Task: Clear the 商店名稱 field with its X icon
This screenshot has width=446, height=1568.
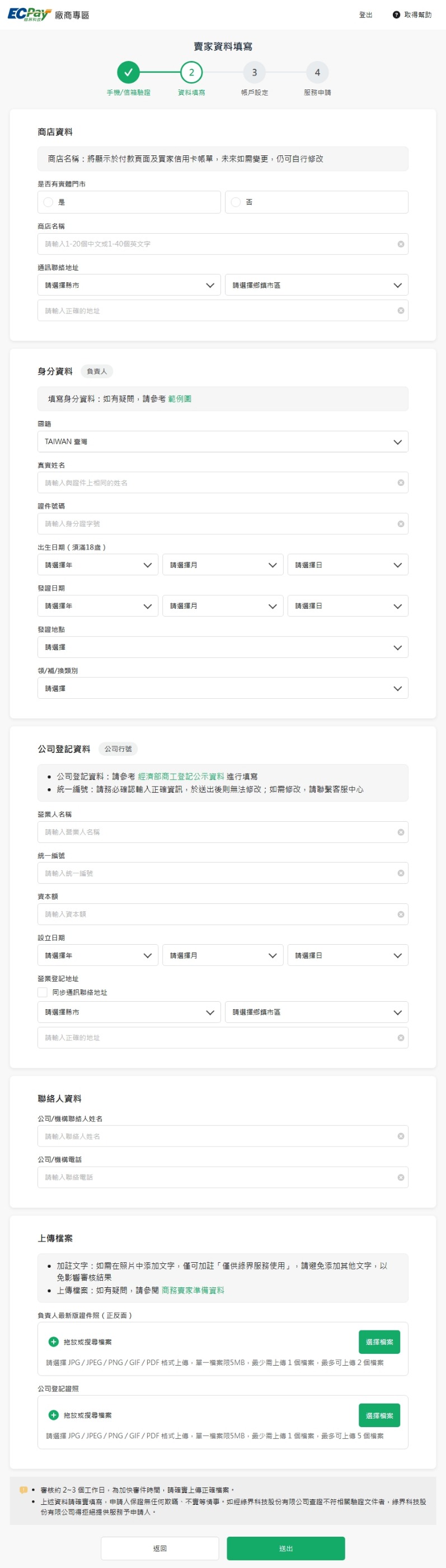Action: 400,244
